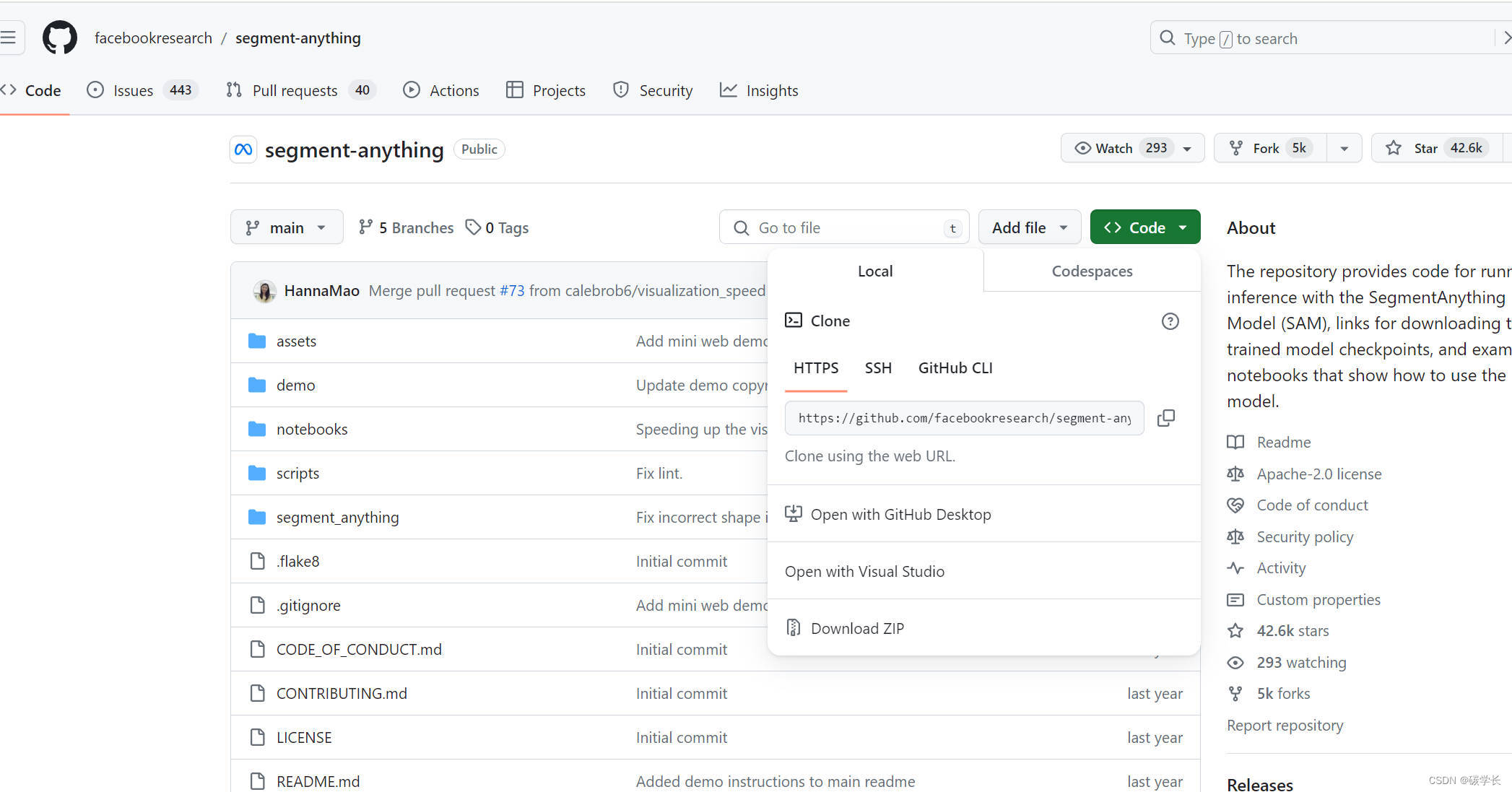Click the Meta organization logo icon

(x=243, y=149)
